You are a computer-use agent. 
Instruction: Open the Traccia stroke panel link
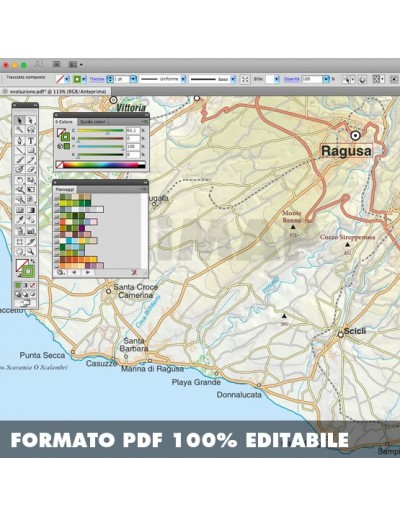(97, 79)
